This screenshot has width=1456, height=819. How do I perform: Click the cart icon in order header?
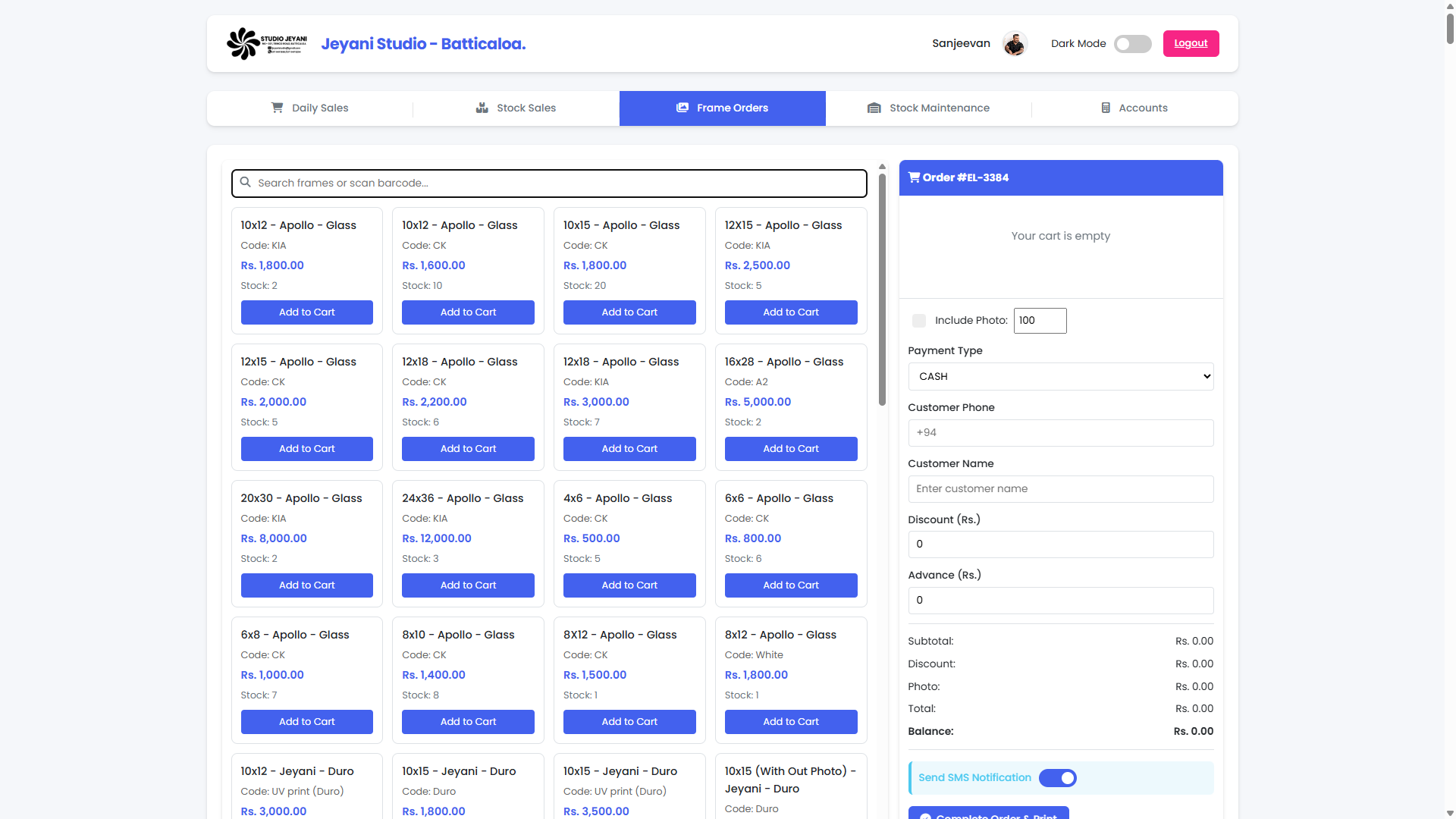click(915, 177)
